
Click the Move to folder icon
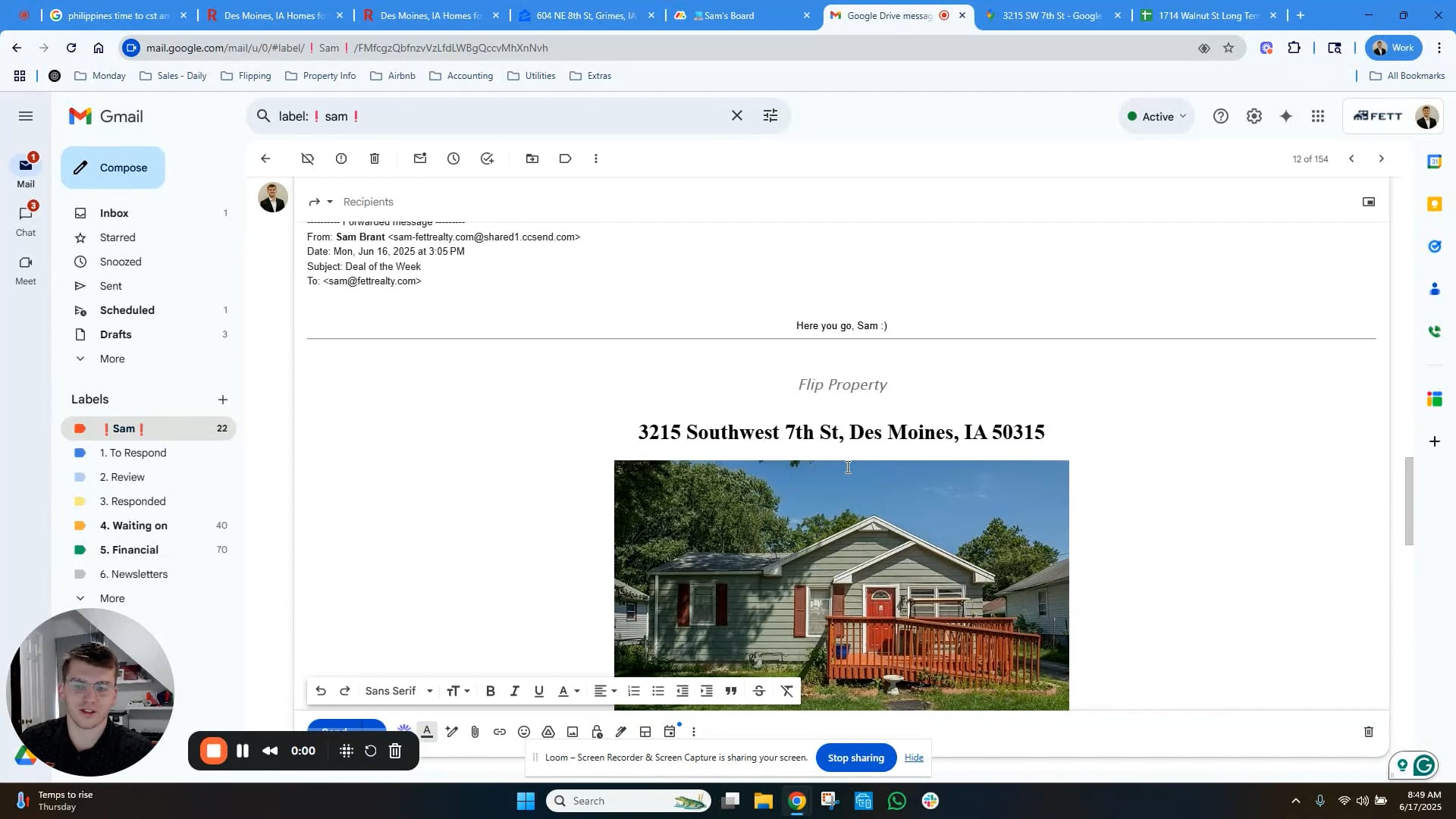pyautogui.click(x=532, y=158)
